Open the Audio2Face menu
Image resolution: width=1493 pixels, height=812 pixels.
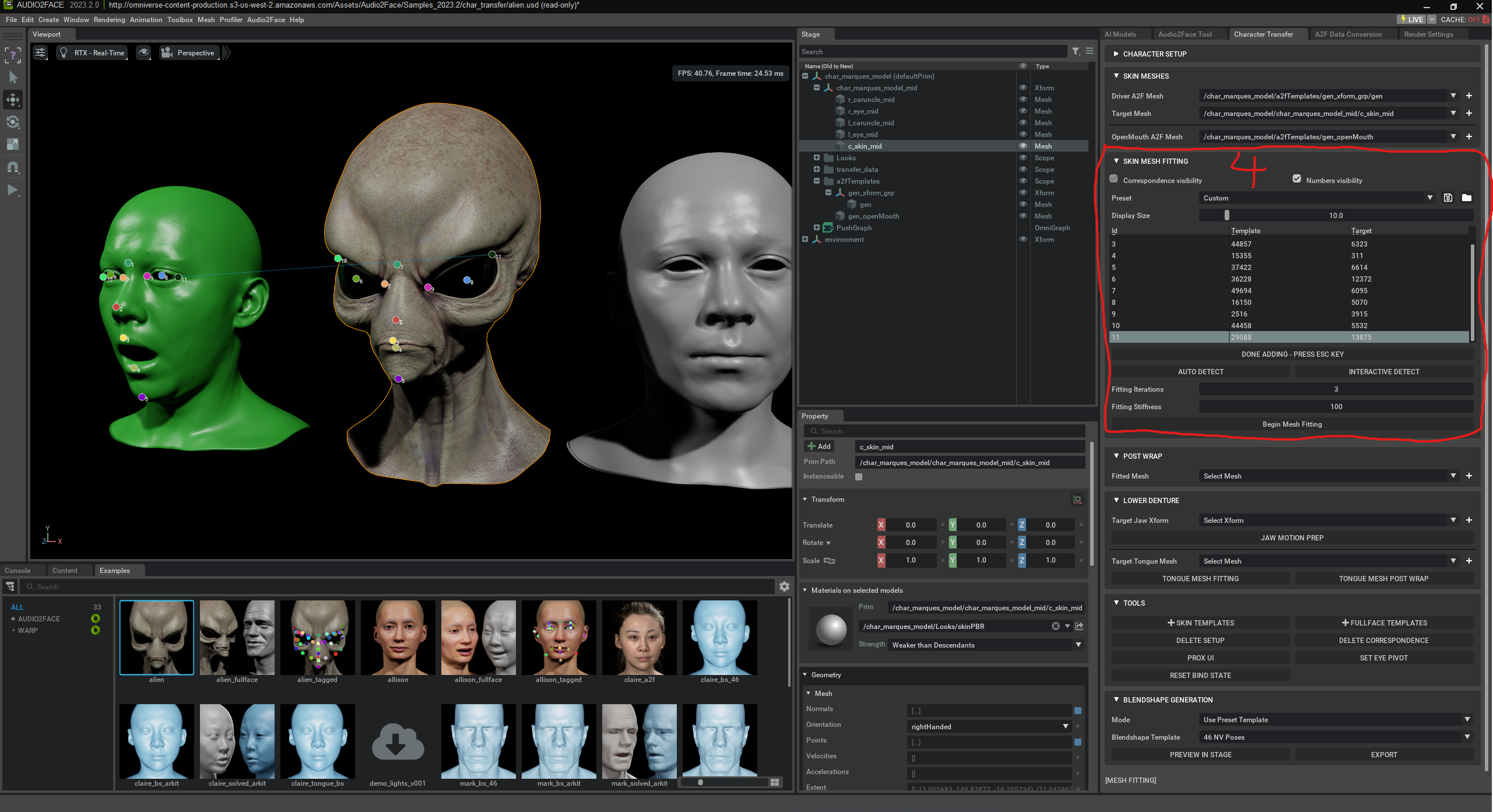tap(266, 20)
